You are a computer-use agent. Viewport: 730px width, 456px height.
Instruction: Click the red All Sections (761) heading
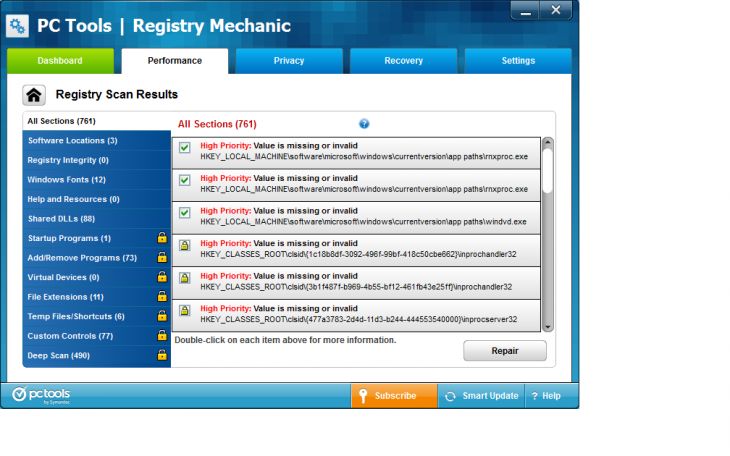click(x=217, y=124)
